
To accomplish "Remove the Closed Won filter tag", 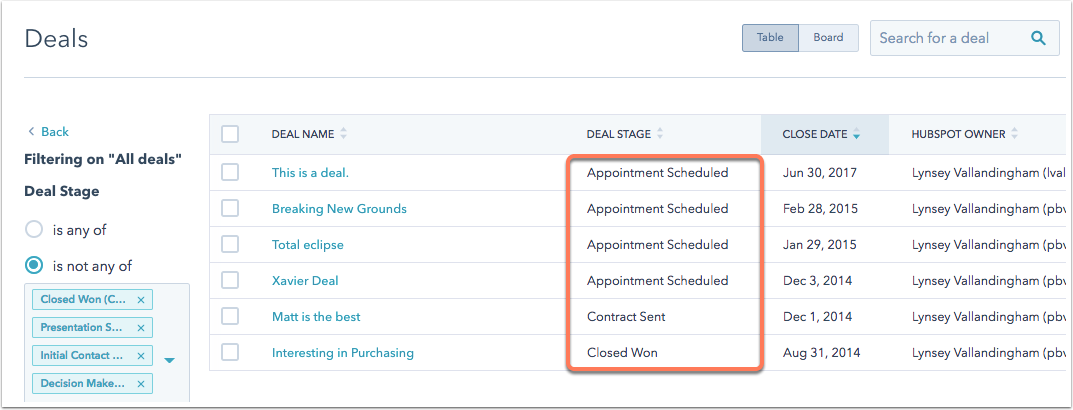I will coord(140,300).
